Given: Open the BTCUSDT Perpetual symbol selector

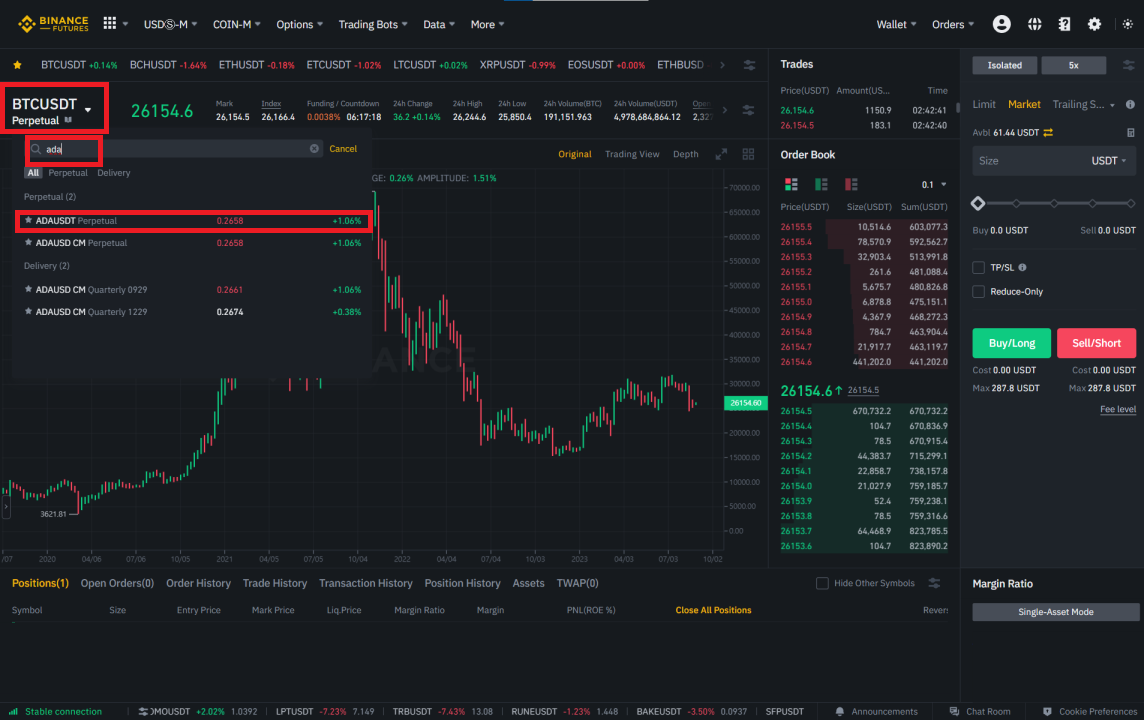Looking at the screenshot, I should pos(54,109).
